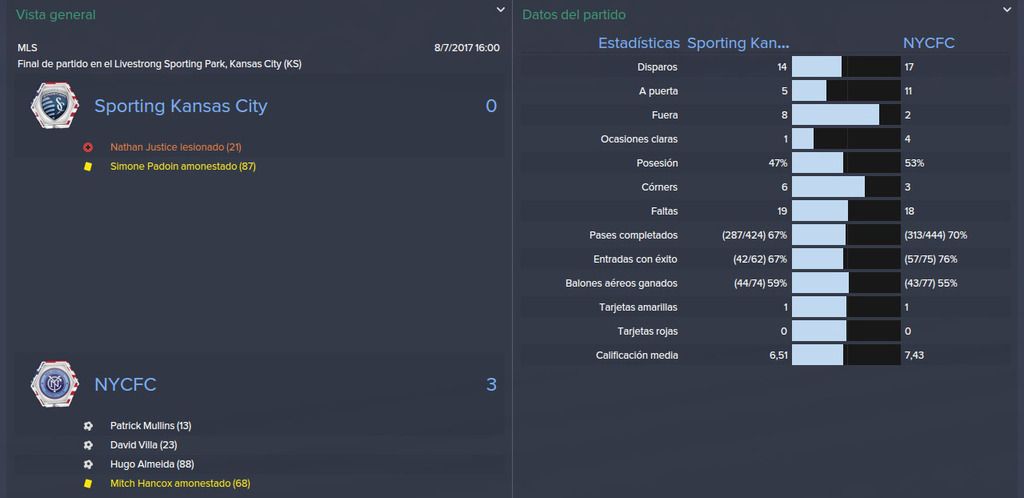Screen dimensions: 1024x498
Task: Click the Disparos comparison bar
Action: 846,67
